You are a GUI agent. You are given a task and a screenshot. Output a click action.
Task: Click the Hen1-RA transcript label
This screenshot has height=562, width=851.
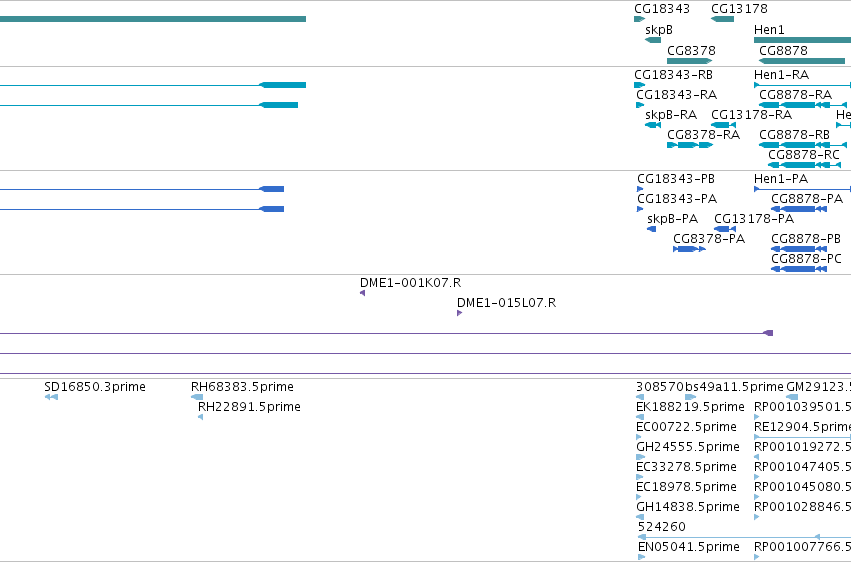[781, 75]
